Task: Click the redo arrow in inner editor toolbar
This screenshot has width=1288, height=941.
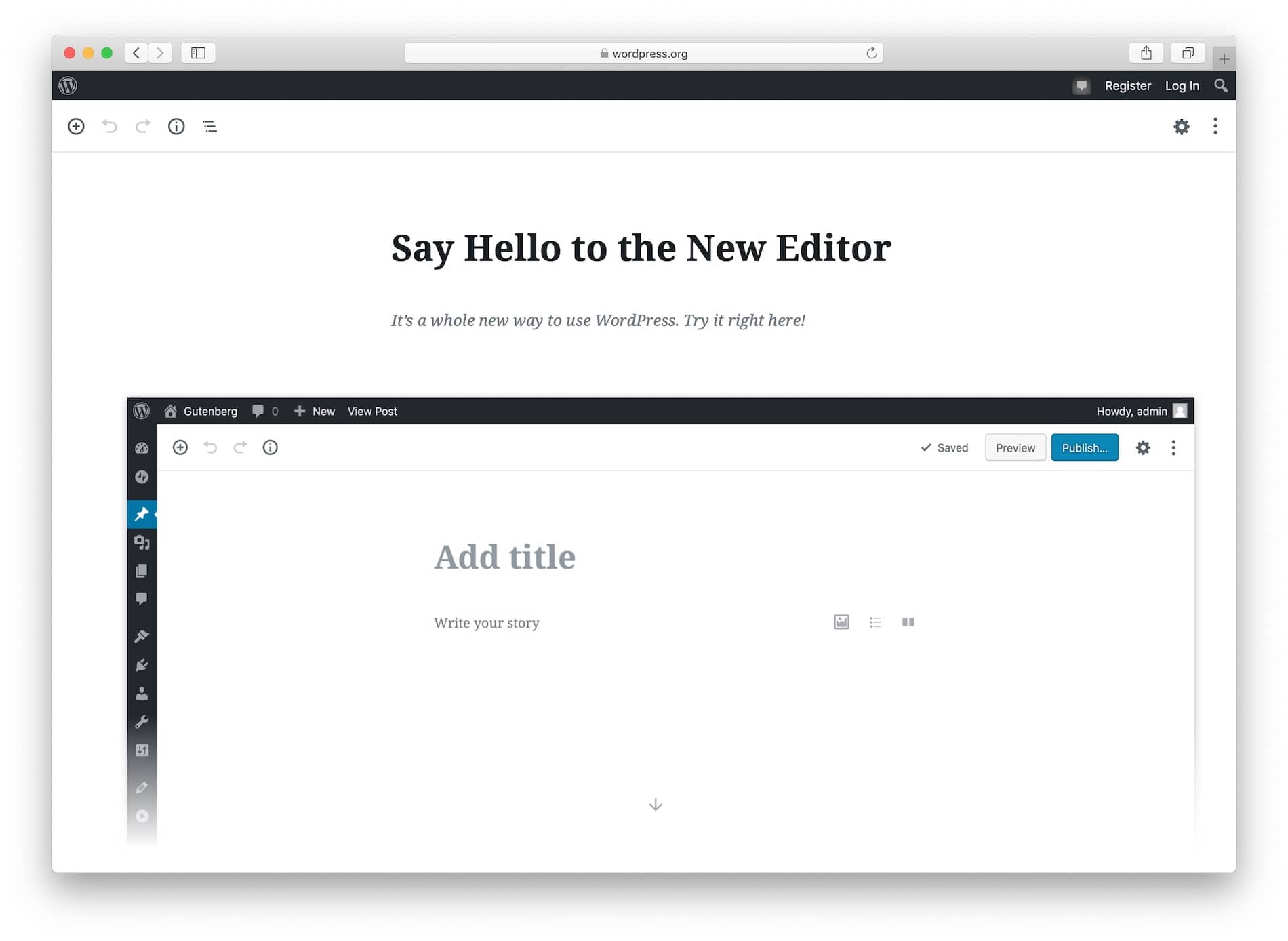Action: tap(240, 447)
